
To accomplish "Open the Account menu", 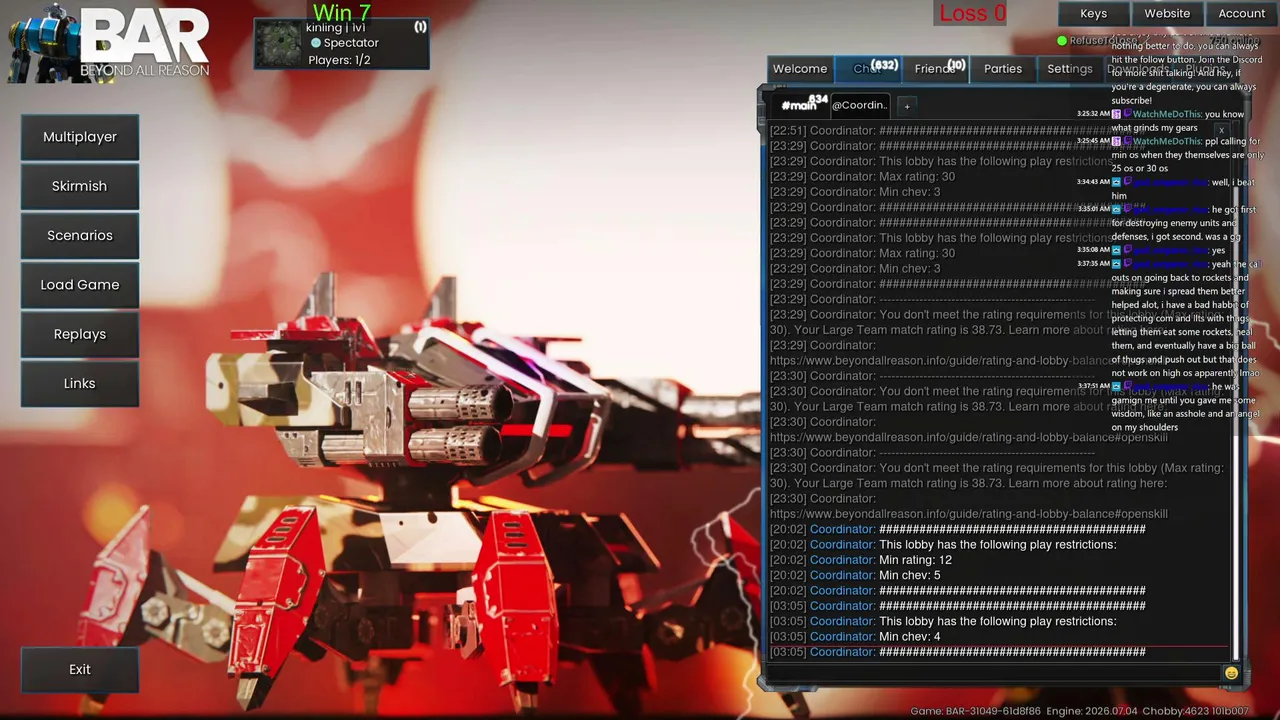I will (x=1242, y=13).
